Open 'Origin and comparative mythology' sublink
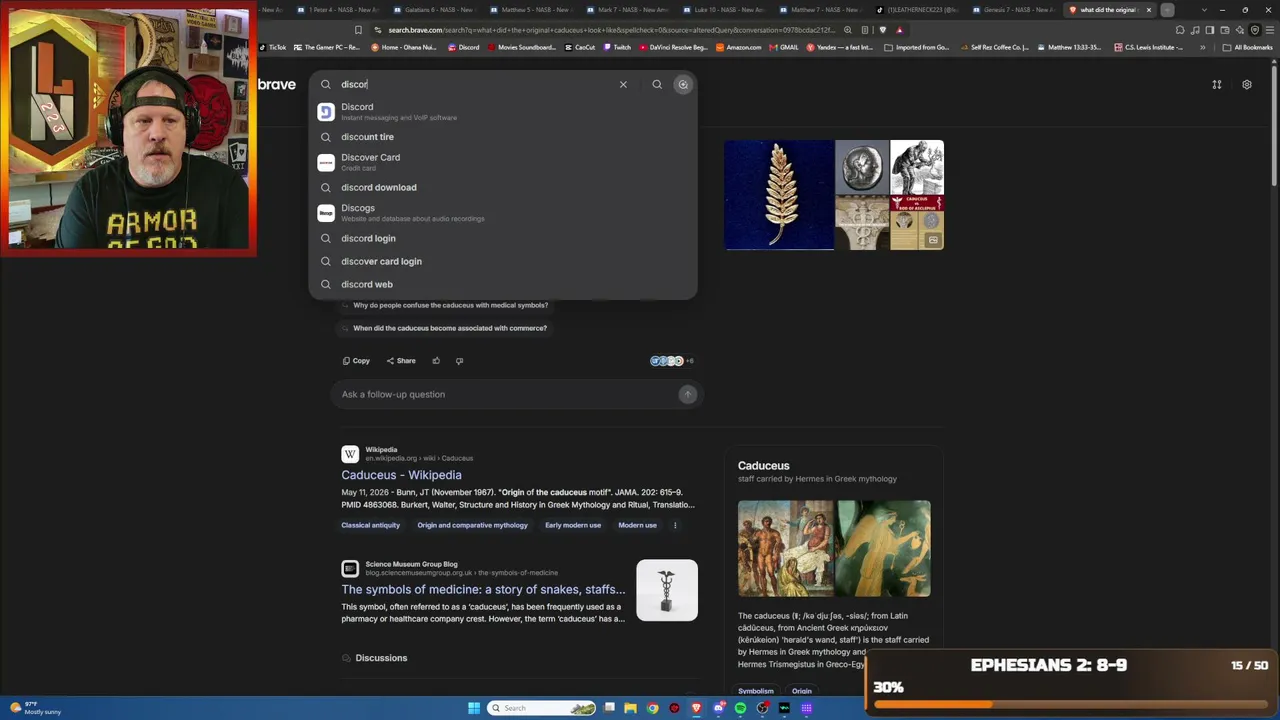Viewport: 1280px width, 720px height. tap(472, 525)
